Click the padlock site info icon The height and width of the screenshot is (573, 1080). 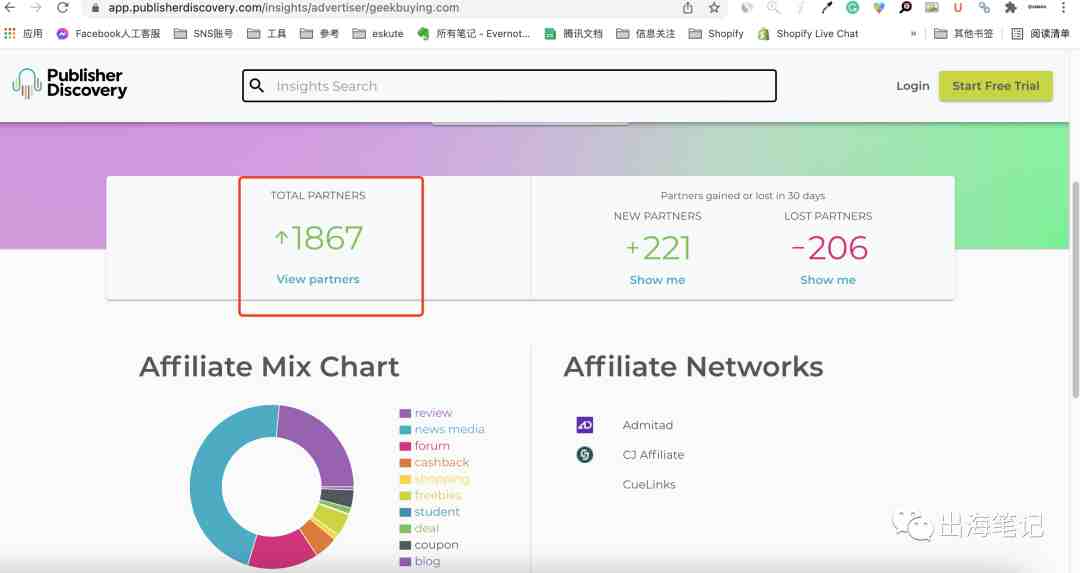pos(96,8)
